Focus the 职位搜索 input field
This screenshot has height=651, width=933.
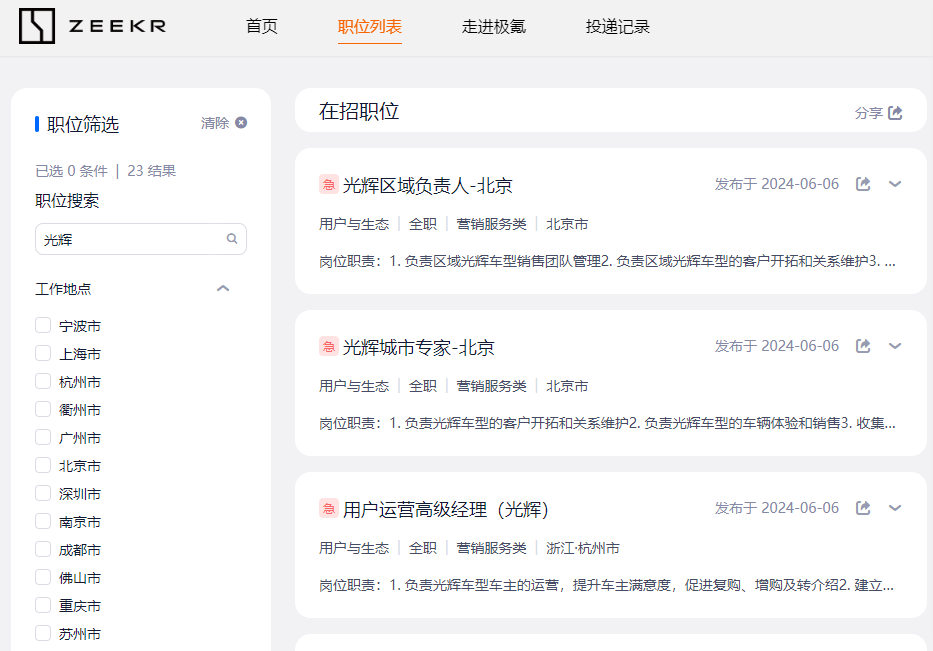(130, 239)
